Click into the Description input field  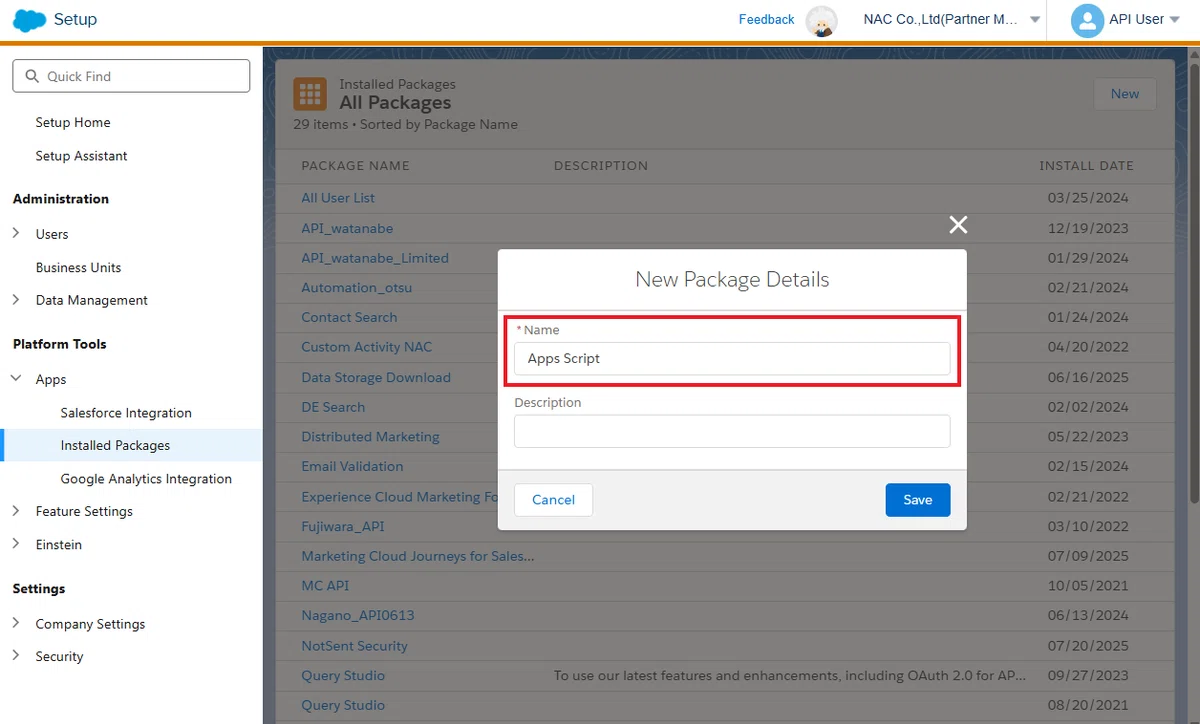pyautogui.click(x=732, y=431)
